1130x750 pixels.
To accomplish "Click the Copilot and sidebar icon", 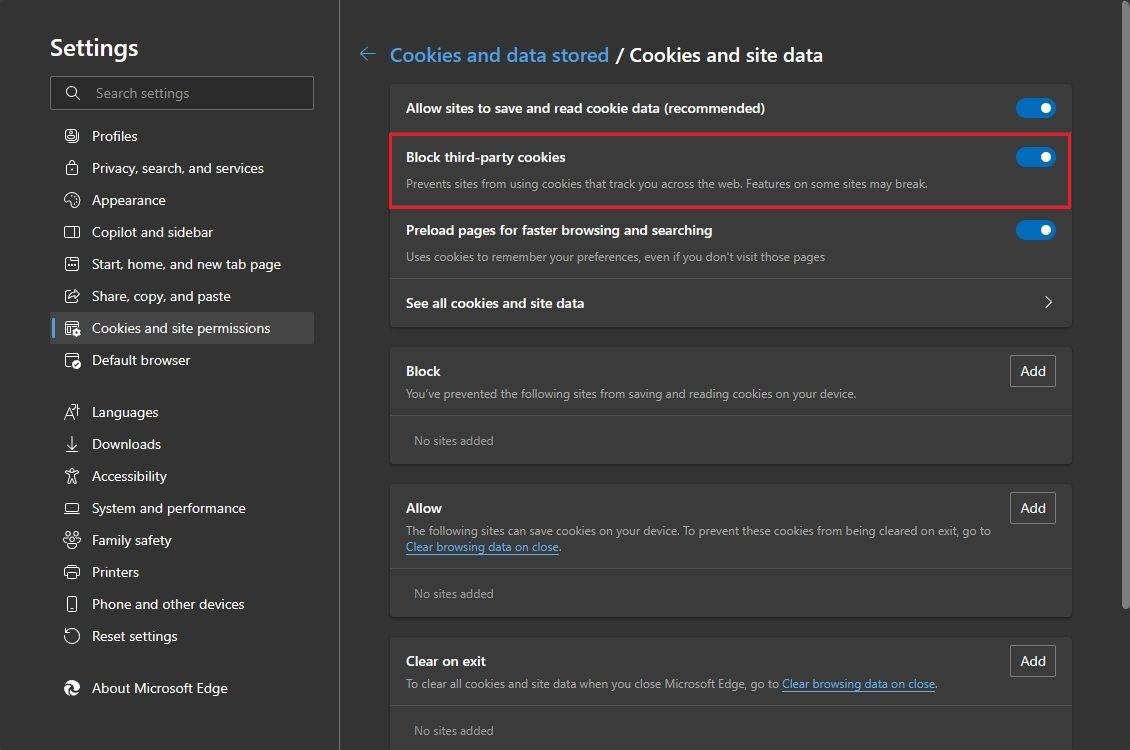I will (73, 232).
